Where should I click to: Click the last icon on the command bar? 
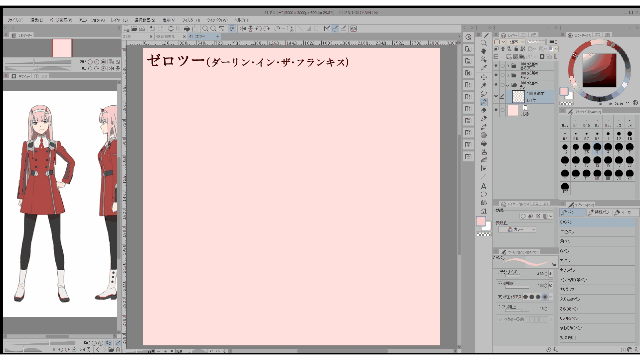353,29
